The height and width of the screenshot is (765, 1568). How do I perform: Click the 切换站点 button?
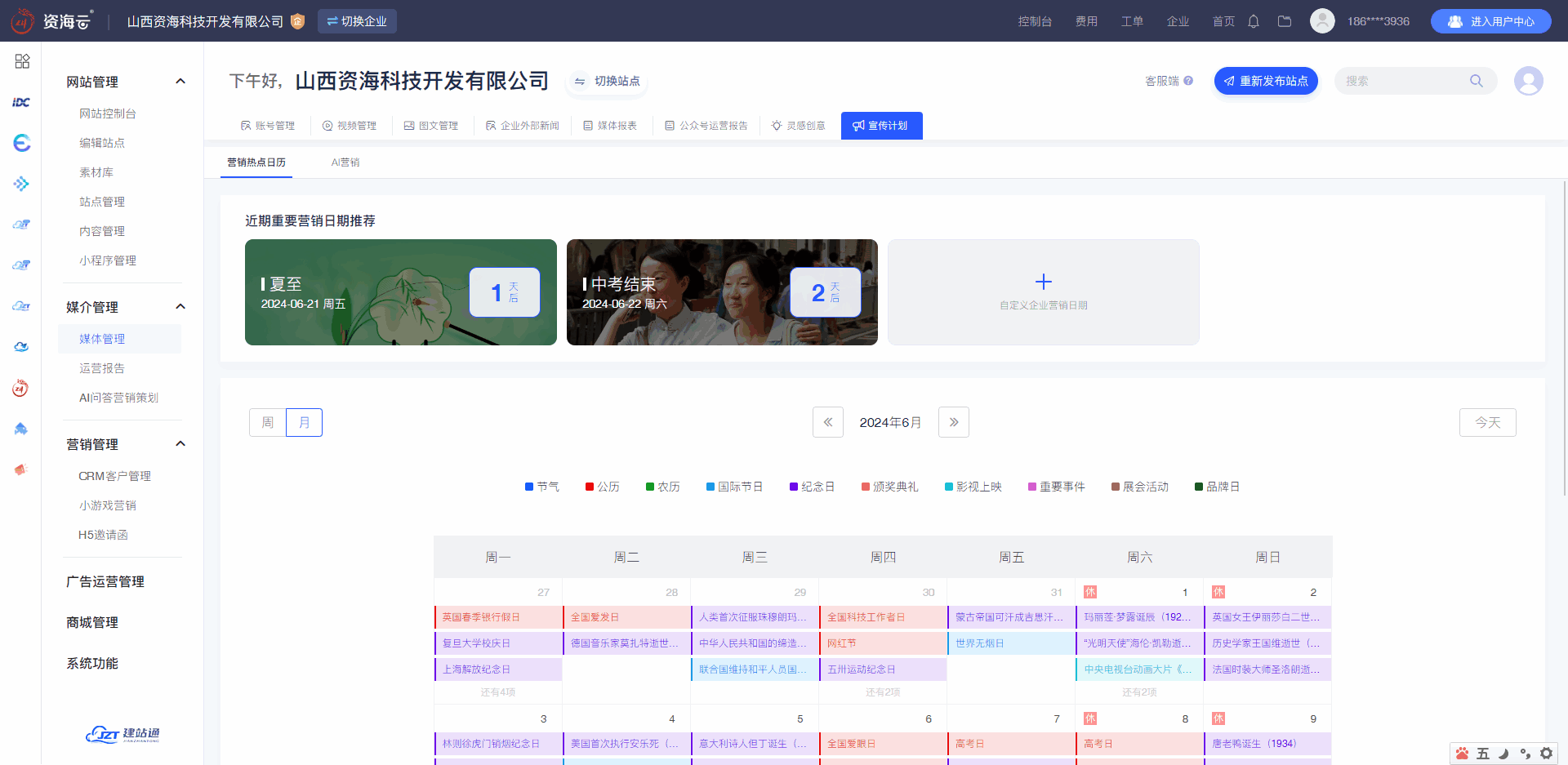[x=608, y=81]
